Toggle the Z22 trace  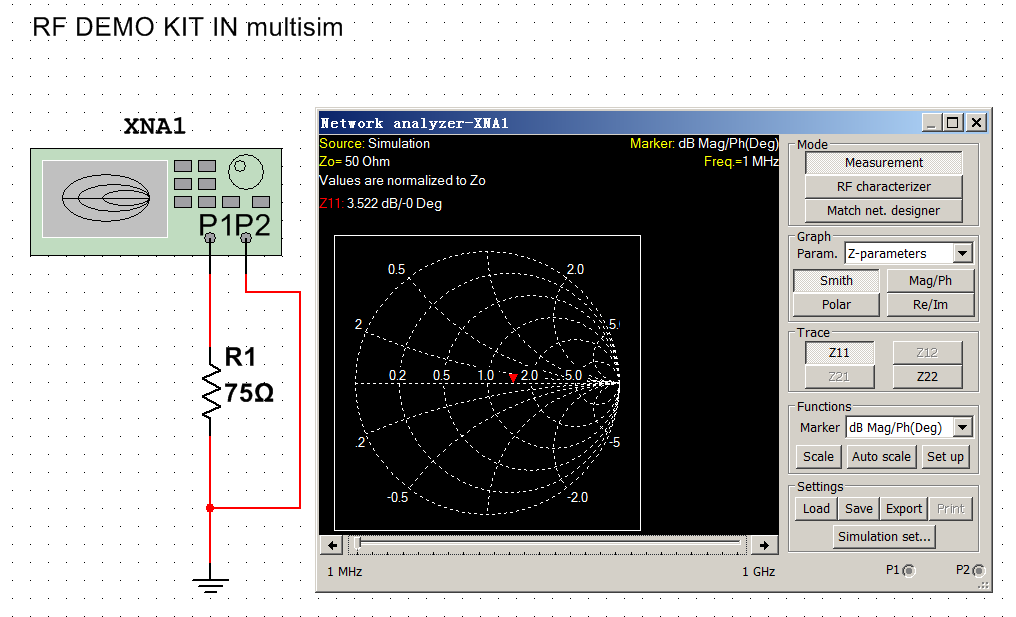(927, 377)
